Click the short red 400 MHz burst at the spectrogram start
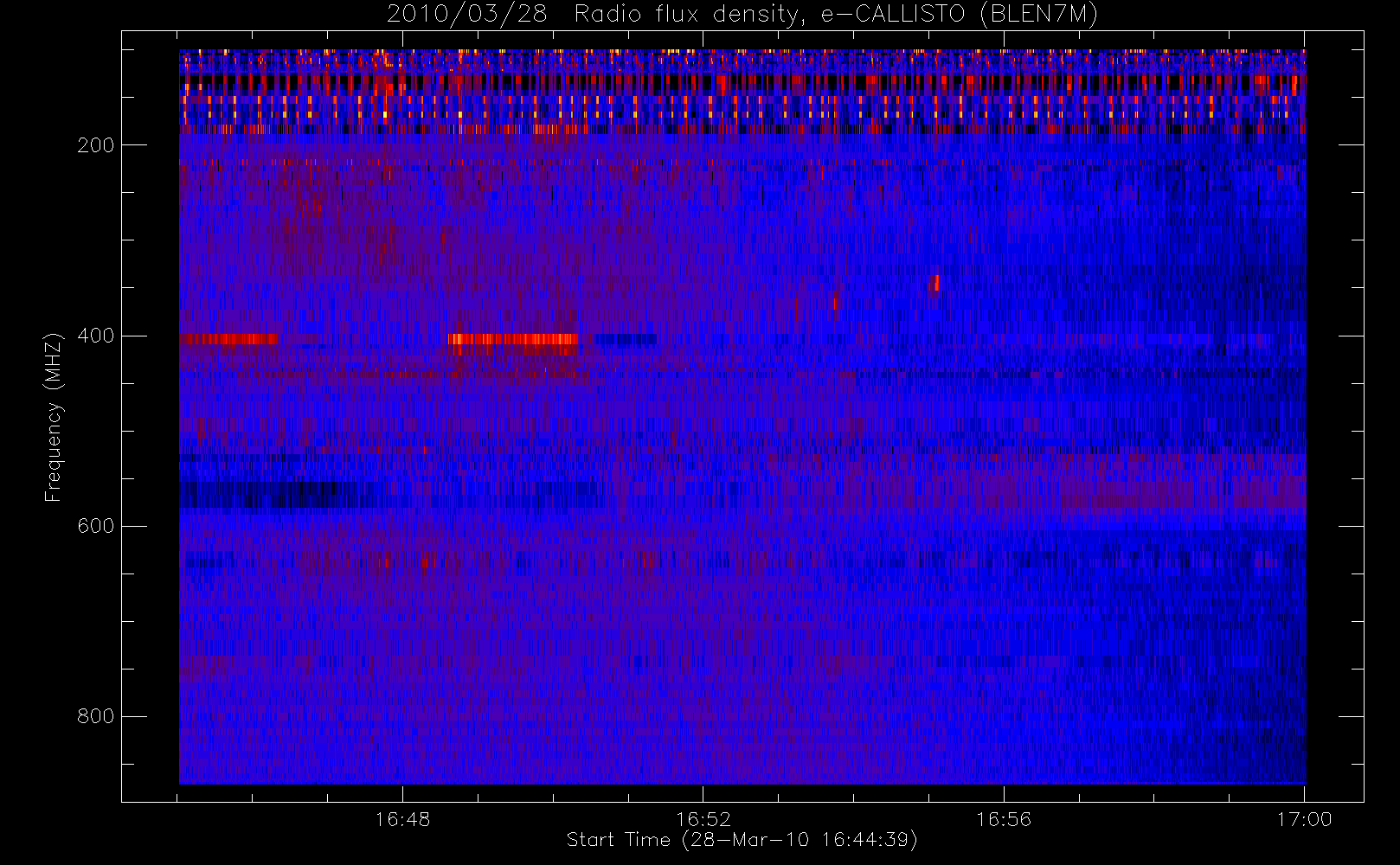 tap(229, 339)
